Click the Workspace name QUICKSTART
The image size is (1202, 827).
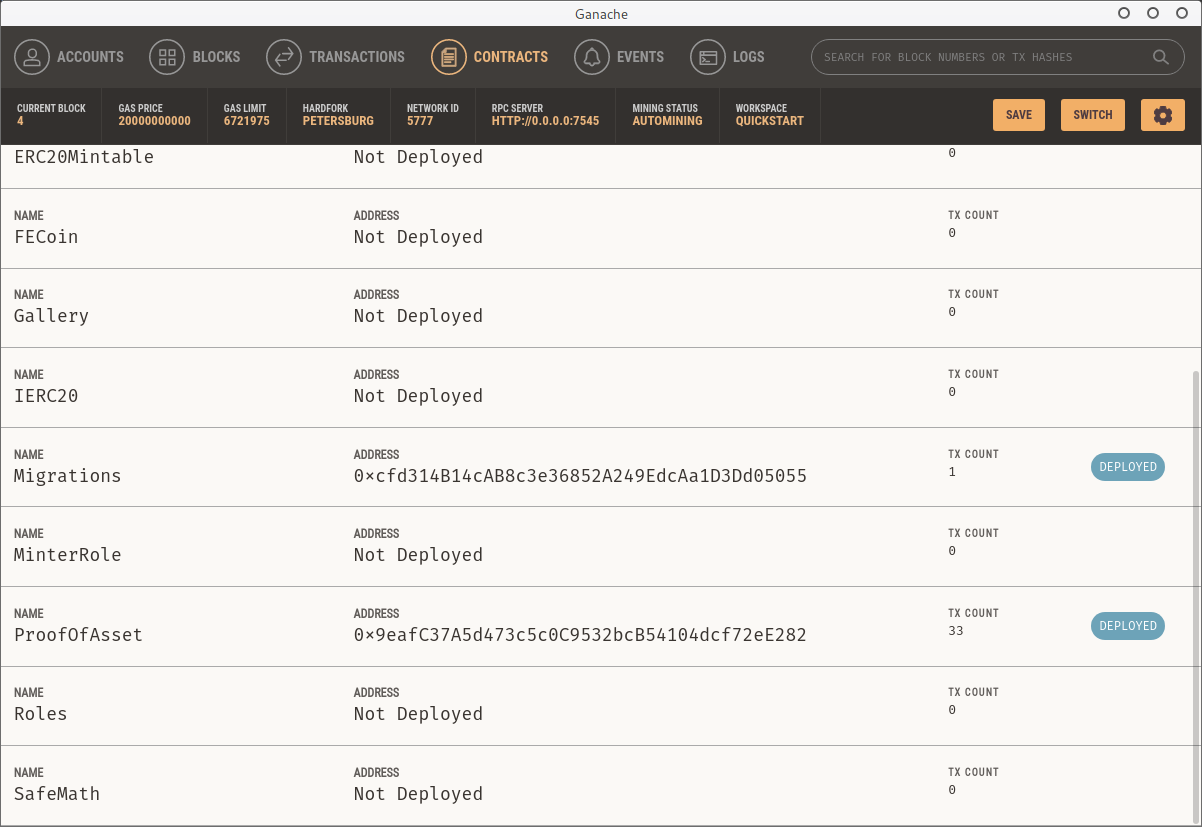[x=770, y=121]
